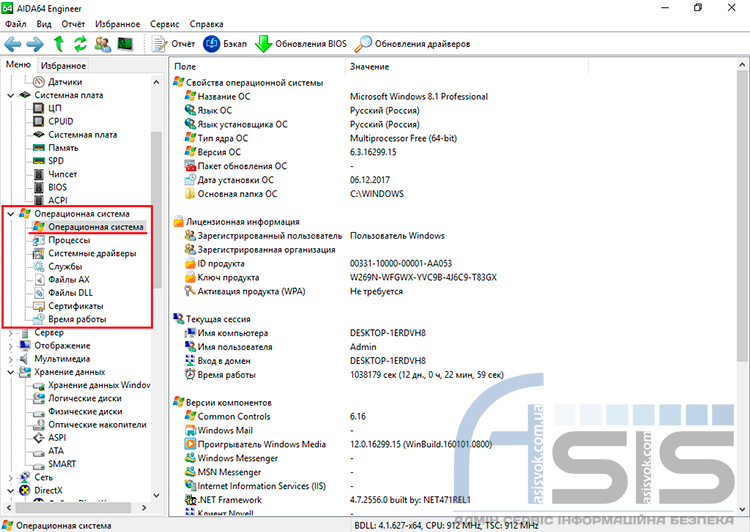The height and width of the screenshot is (532, 750).
Task: Select ACPI in the tree
Action: 57,200
